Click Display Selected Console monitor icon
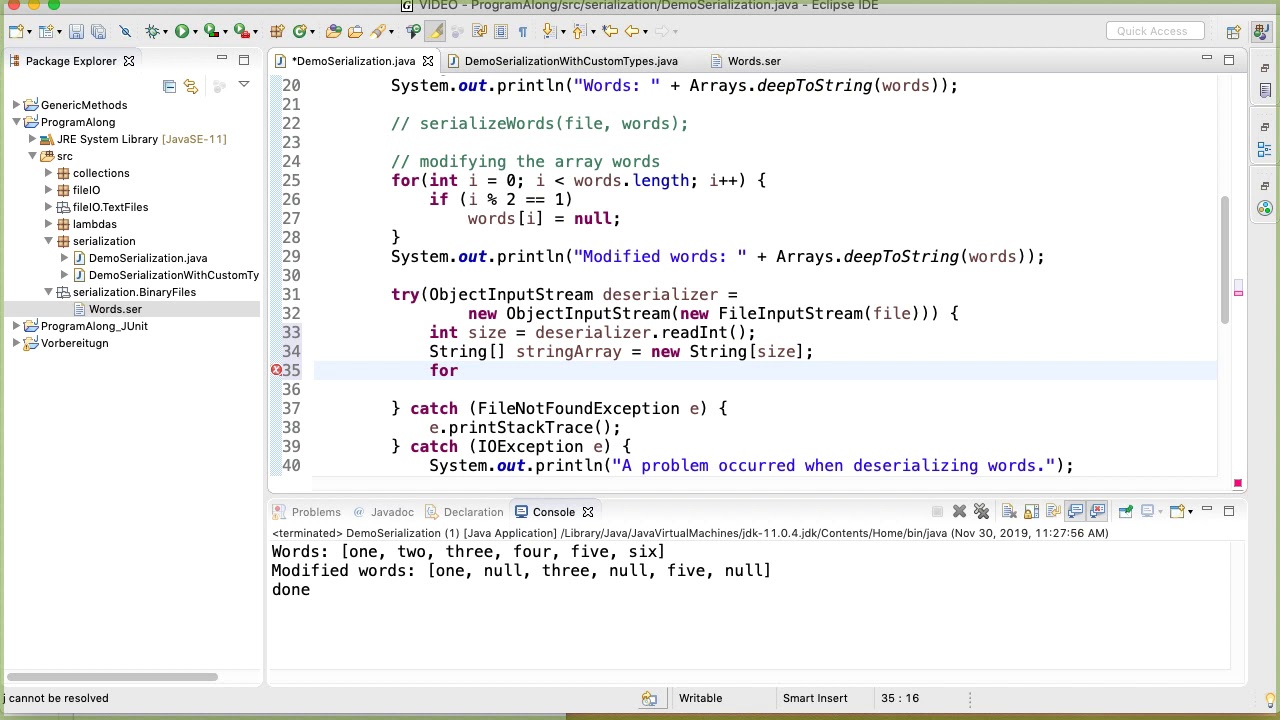 pos(1147,512)
